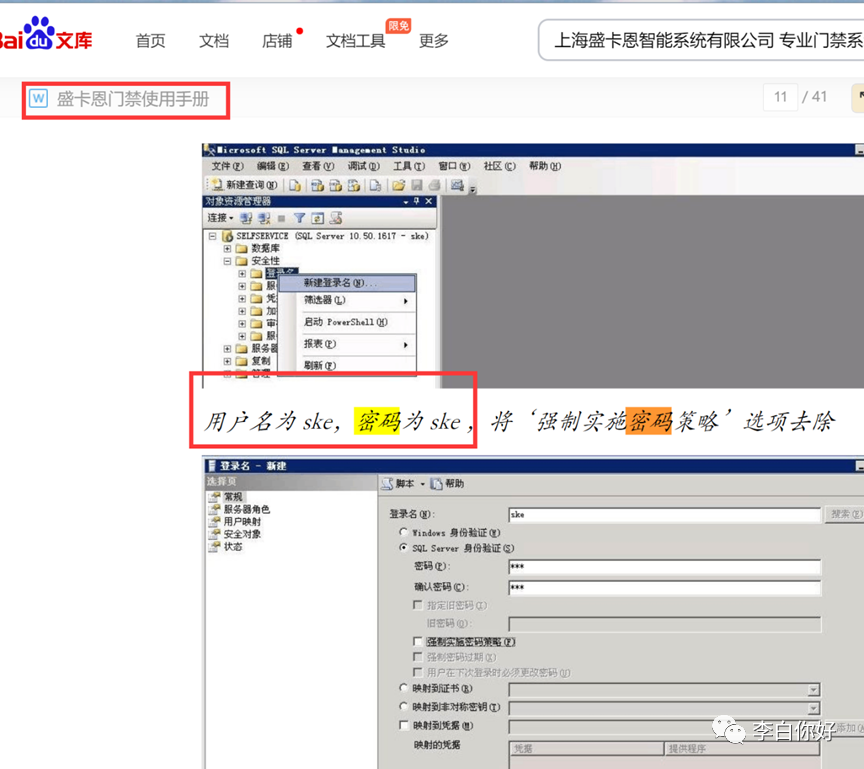Click the 数据库 folder icon
The image size is (864, 769).
point(241,249)
